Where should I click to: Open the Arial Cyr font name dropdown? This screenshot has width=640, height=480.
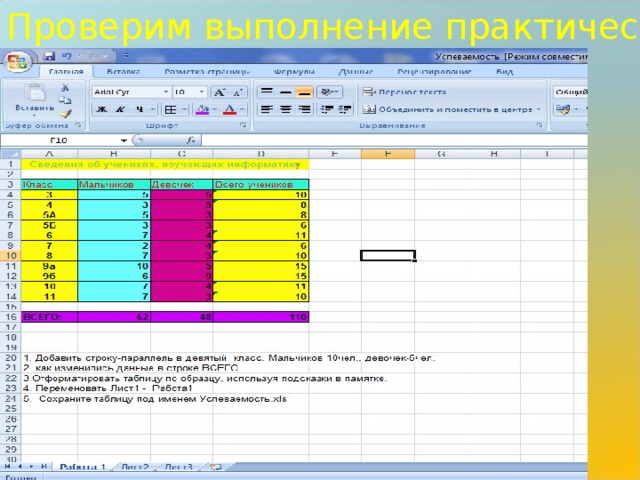point(166,92)
